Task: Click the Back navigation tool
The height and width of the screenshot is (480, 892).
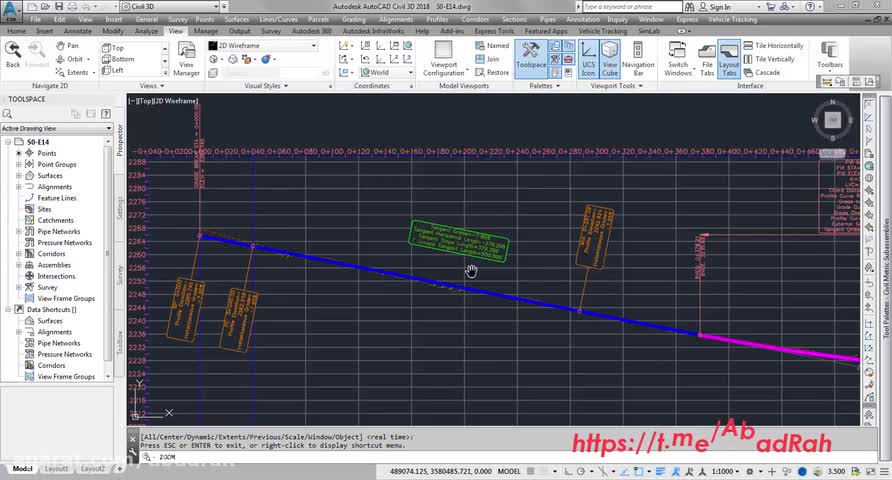Action: (x=13, y=55)
